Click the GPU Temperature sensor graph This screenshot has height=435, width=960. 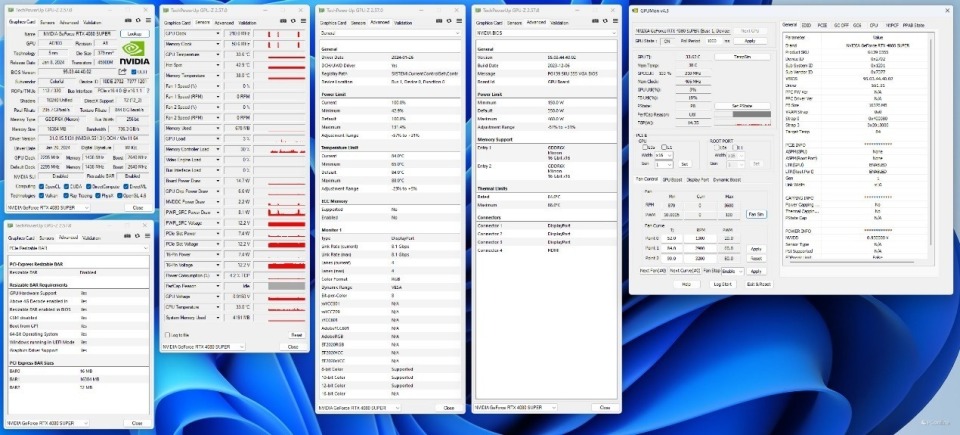point(279,55)
